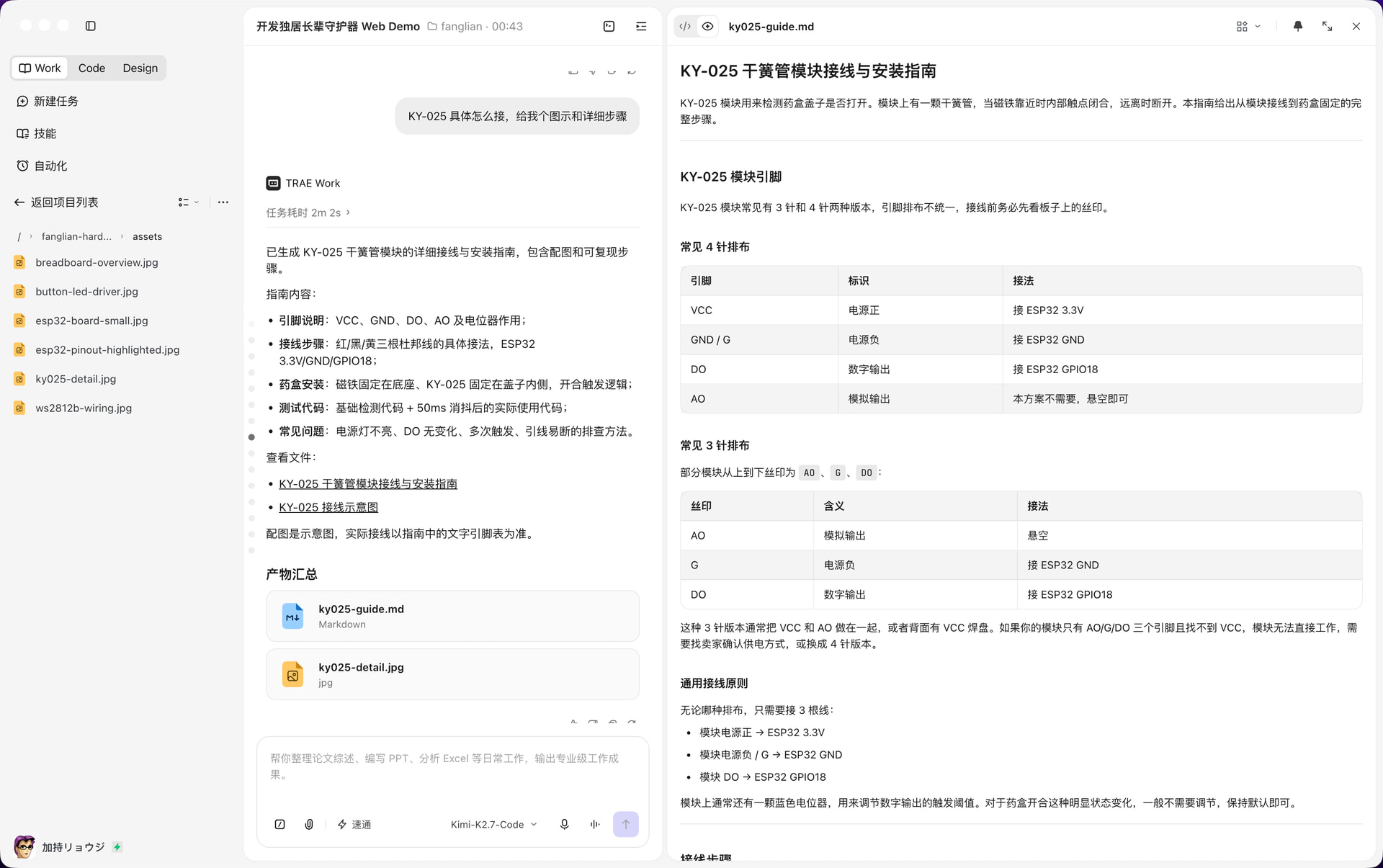Go to root slash in file breadcrumb

click(x=19, y=237)
